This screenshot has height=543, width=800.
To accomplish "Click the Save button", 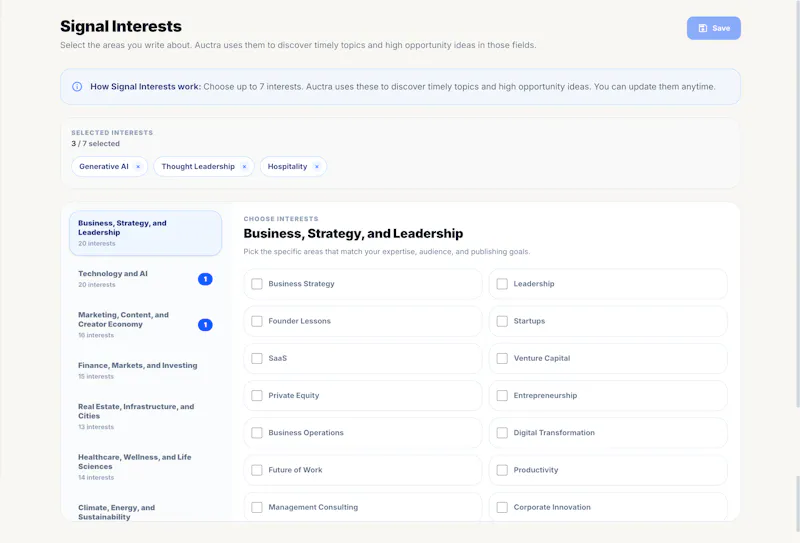I will [713, 28].
